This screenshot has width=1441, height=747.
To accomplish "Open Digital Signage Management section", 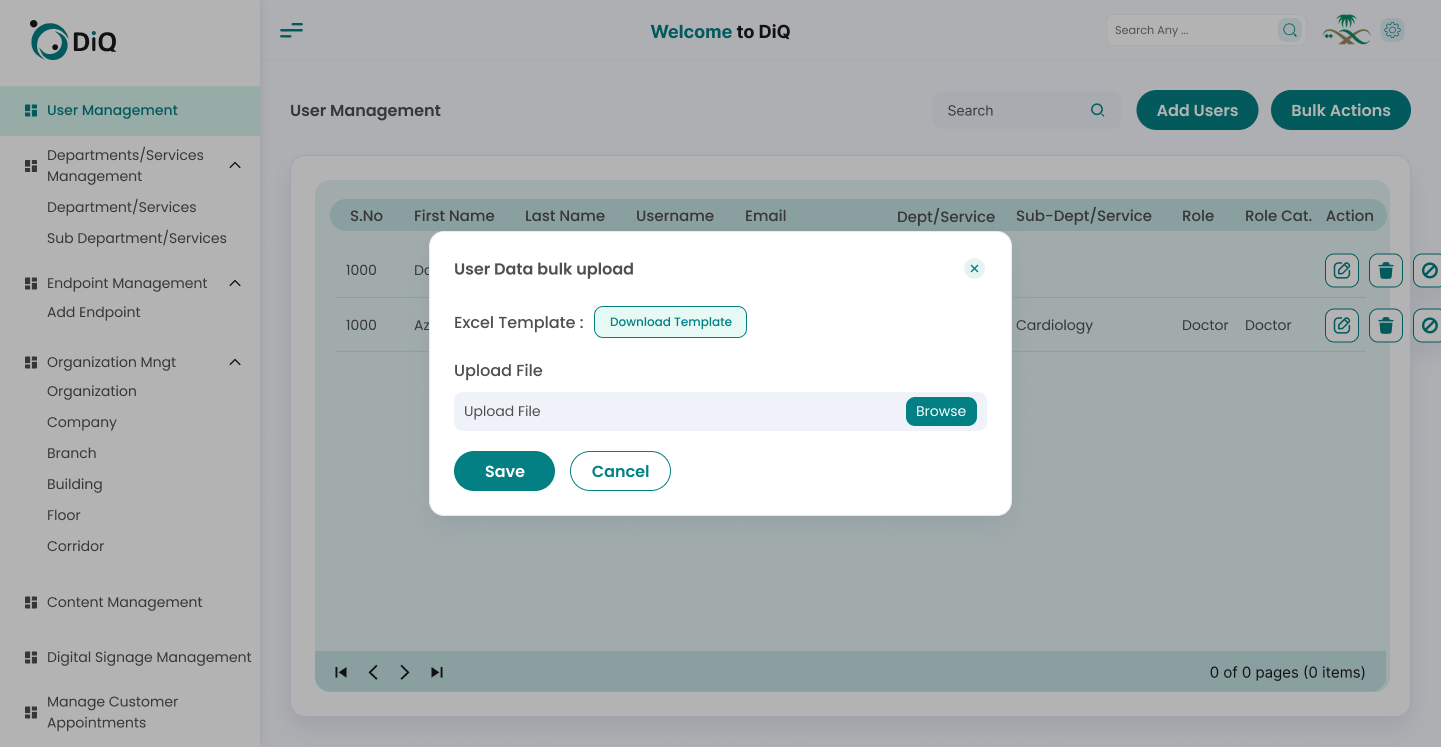I will coord(149,657).
